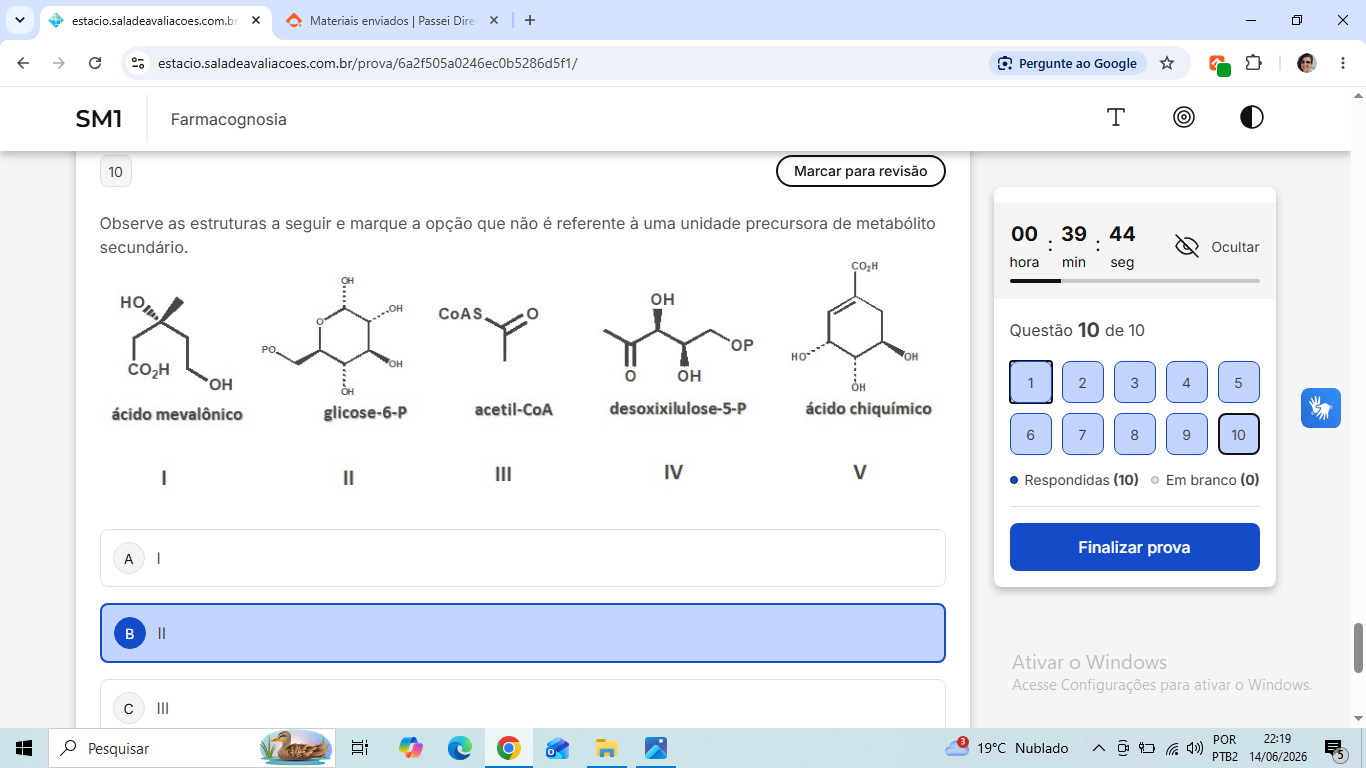Viewport: 1366px width, 768px height.
Task: Click the target focus mode icon
Action: [1184, 118]
